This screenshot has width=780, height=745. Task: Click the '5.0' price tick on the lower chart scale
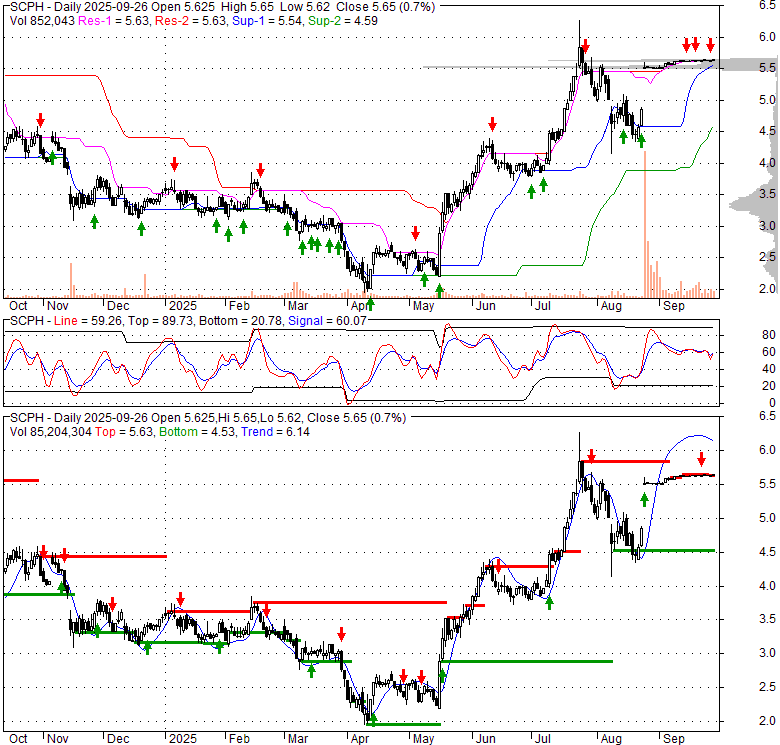click(x=767, y=518)
